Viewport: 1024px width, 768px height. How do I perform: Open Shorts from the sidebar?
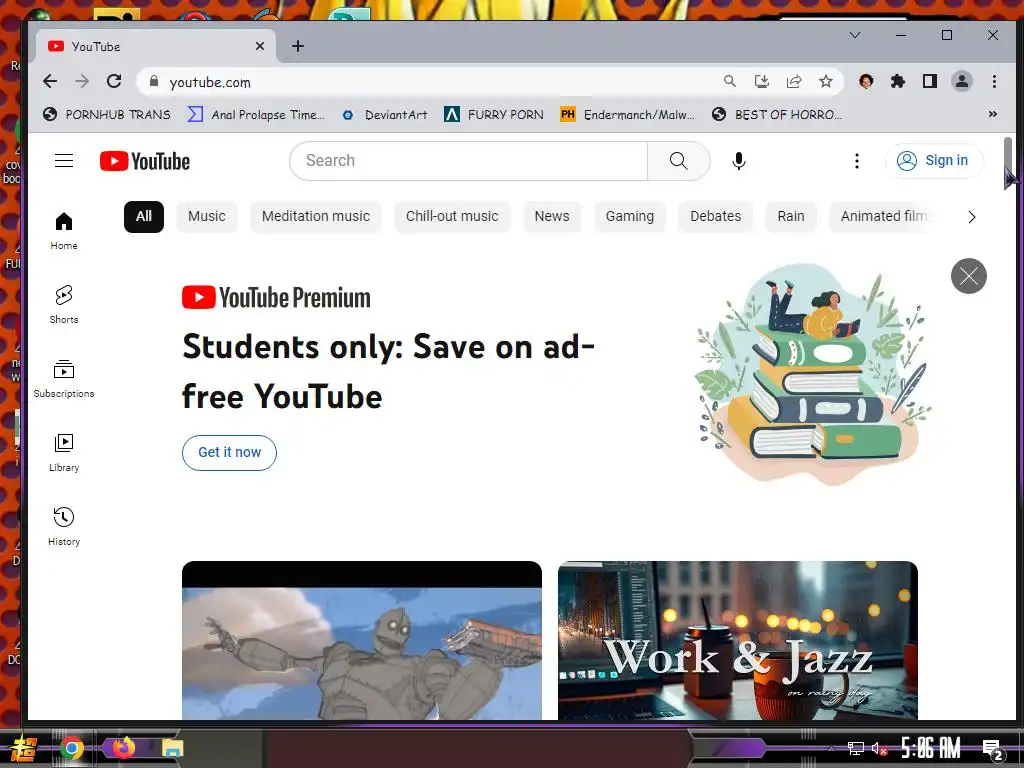pos(64,305)
